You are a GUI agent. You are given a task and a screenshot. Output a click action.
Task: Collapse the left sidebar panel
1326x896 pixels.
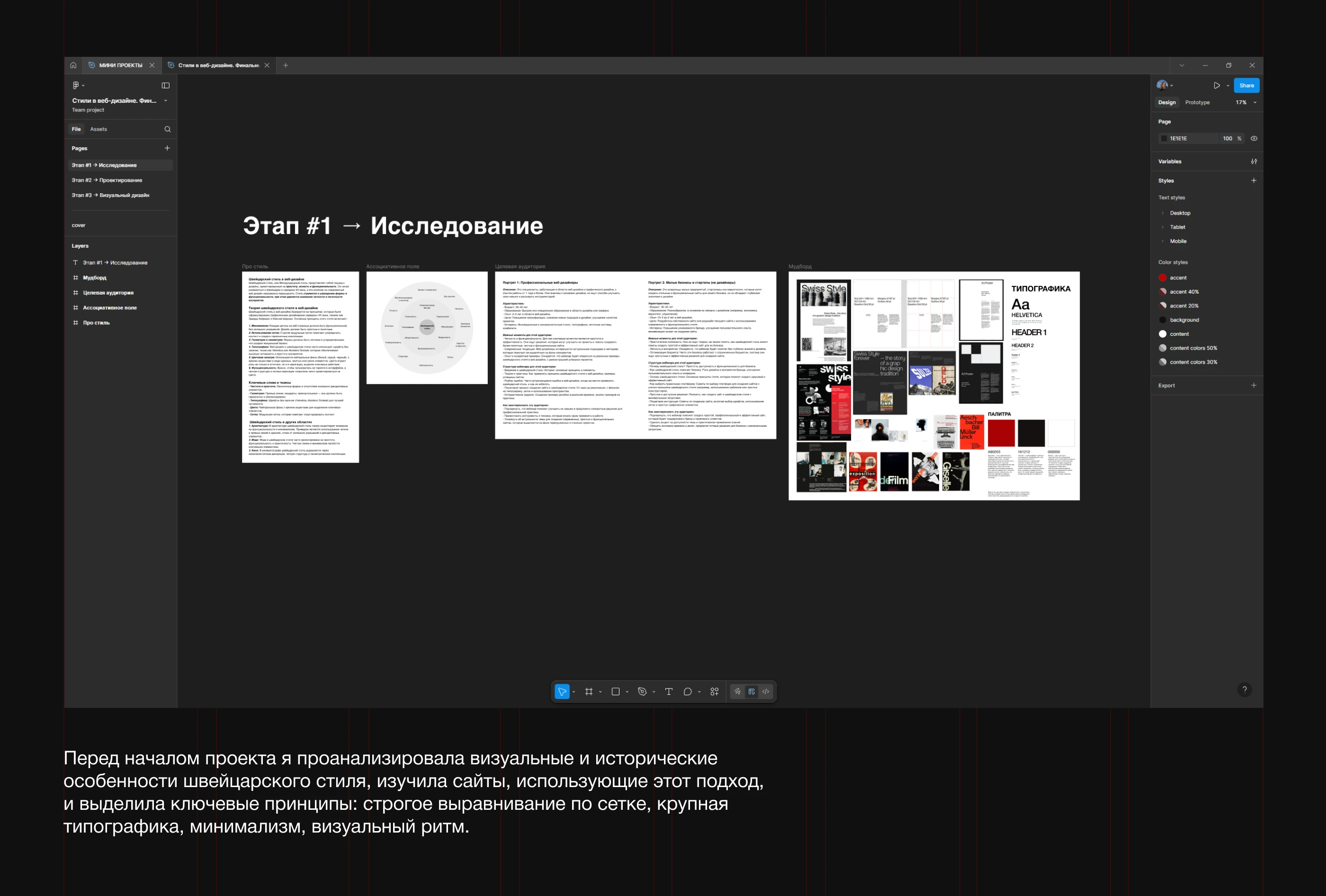[165, 86]
